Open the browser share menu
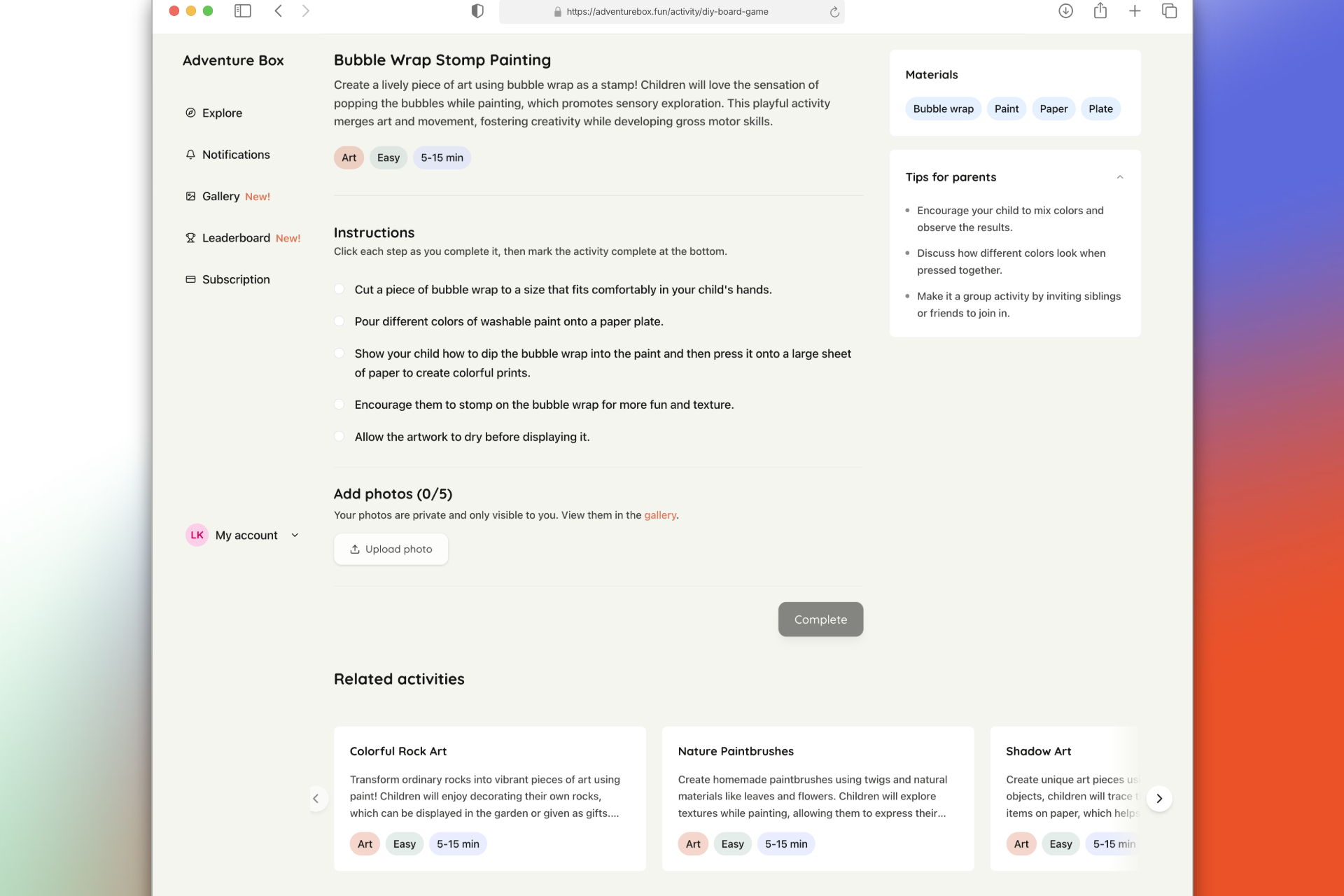The image size is (1344, 896). (x=1100, y=11)
